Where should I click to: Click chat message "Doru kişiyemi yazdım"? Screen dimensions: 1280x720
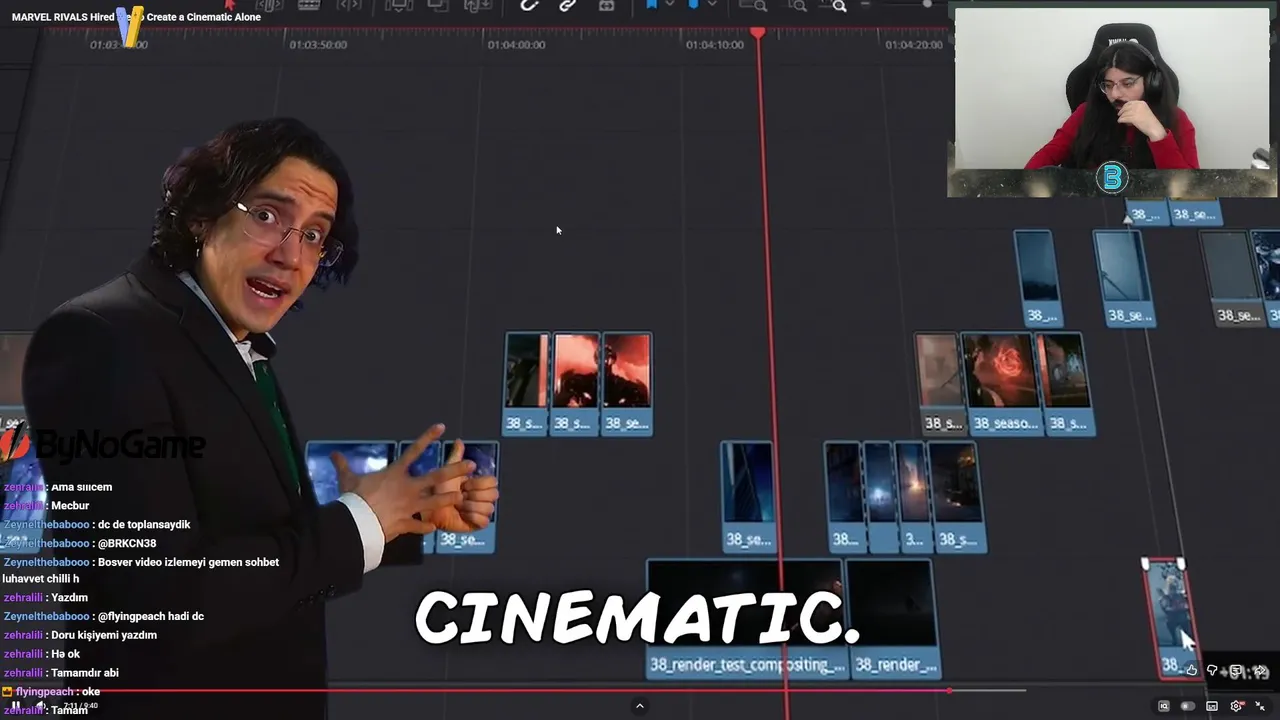(104, 635)
